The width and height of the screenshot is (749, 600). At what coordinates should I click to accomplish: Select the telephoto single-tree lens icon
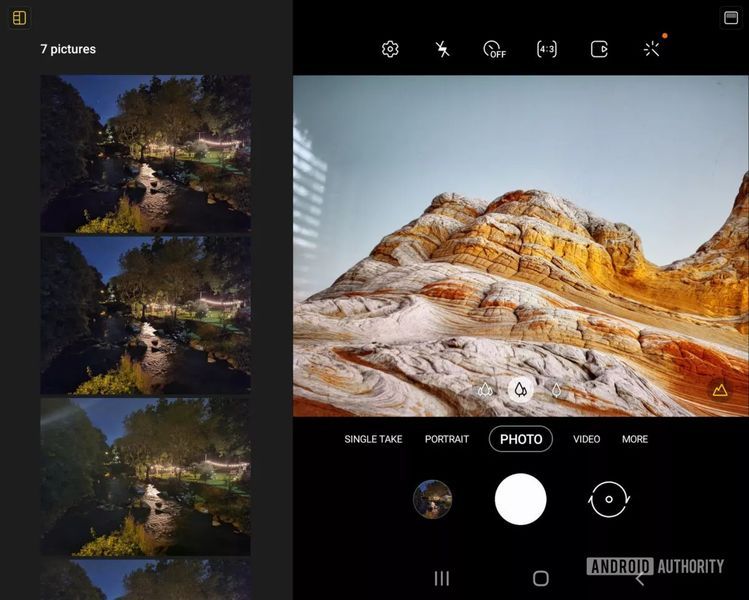point(556,390)
